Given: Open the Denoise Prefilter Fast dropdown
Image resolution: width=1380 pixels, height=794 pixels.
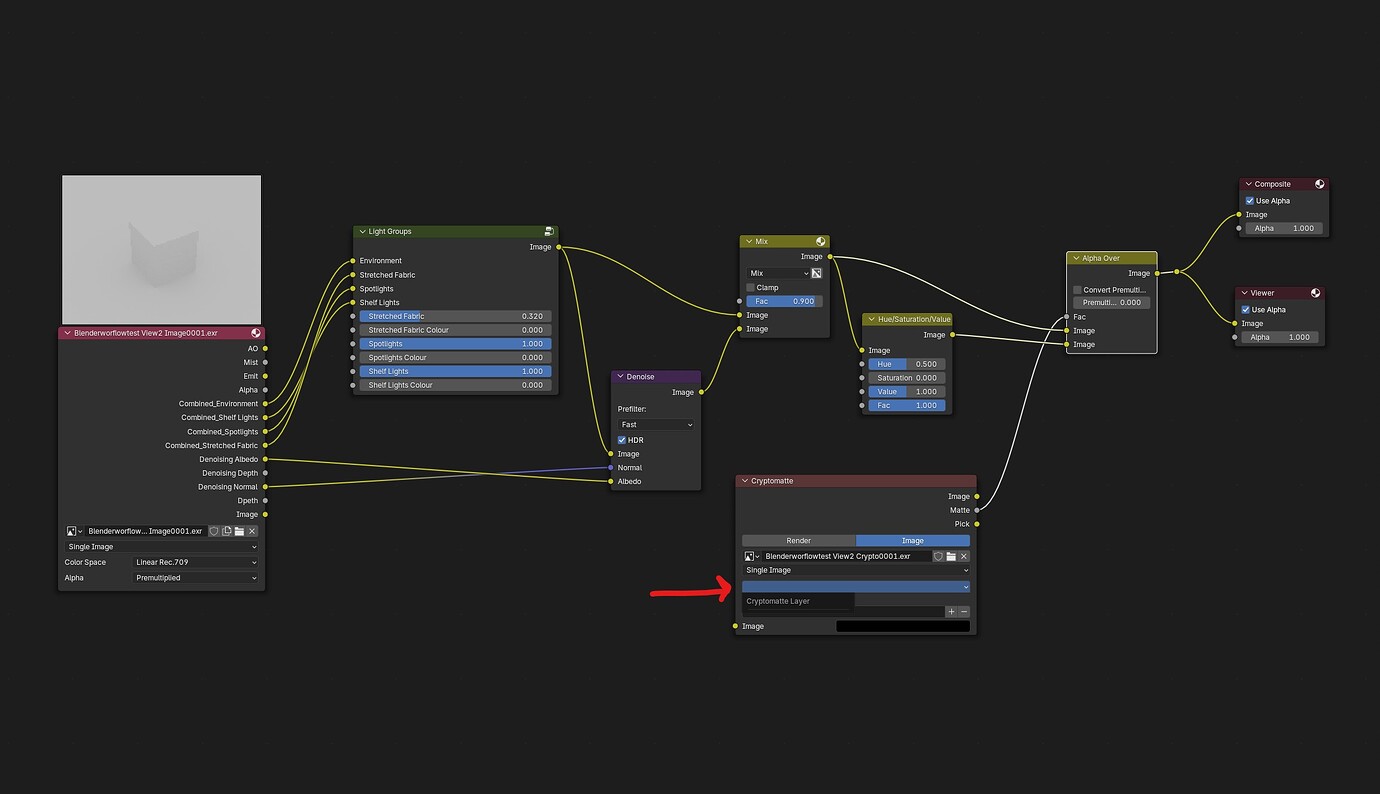Looking at the screenshot, I should 656,425.
